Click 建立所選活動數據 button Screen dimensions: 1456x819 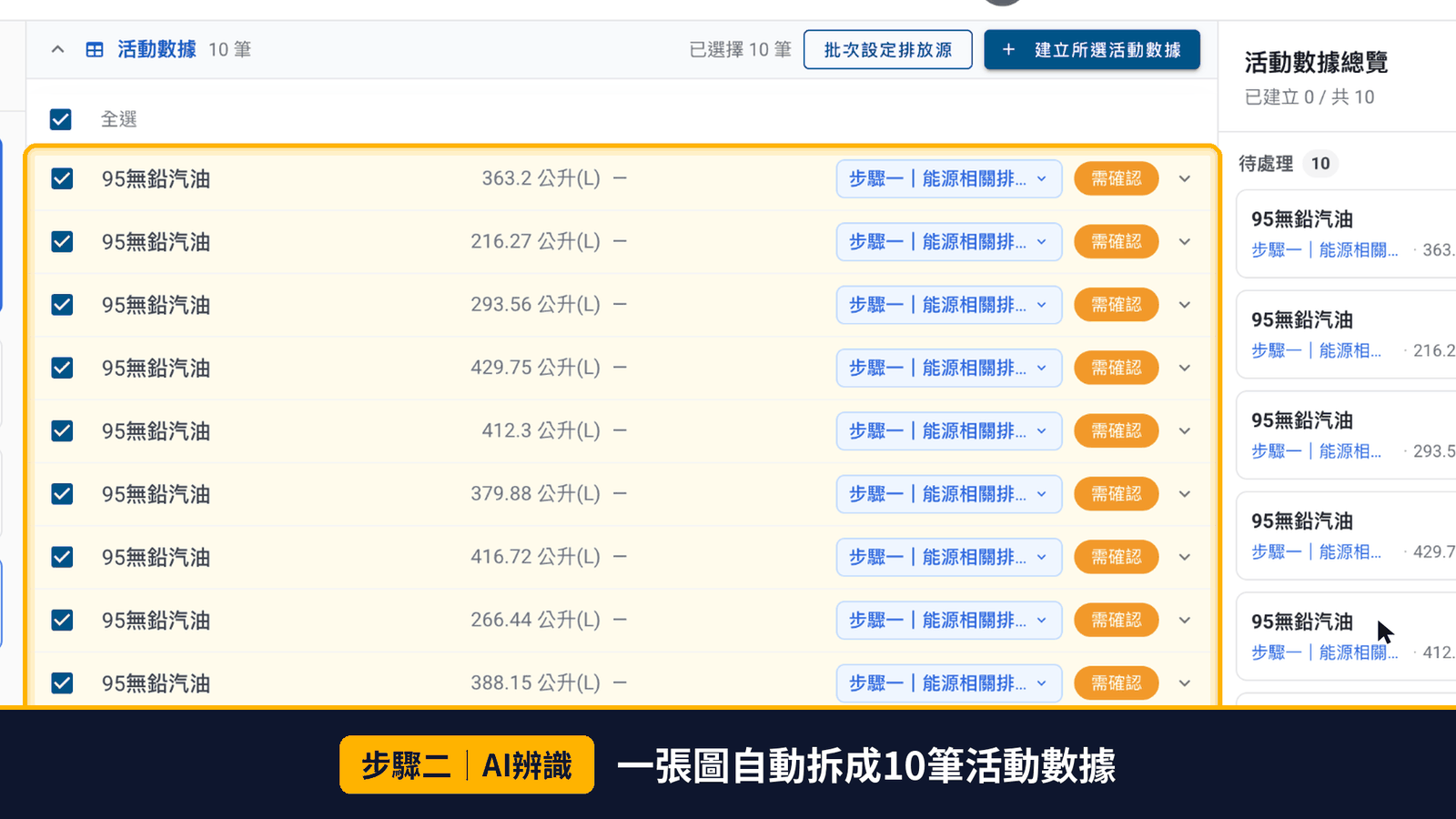1092,49
